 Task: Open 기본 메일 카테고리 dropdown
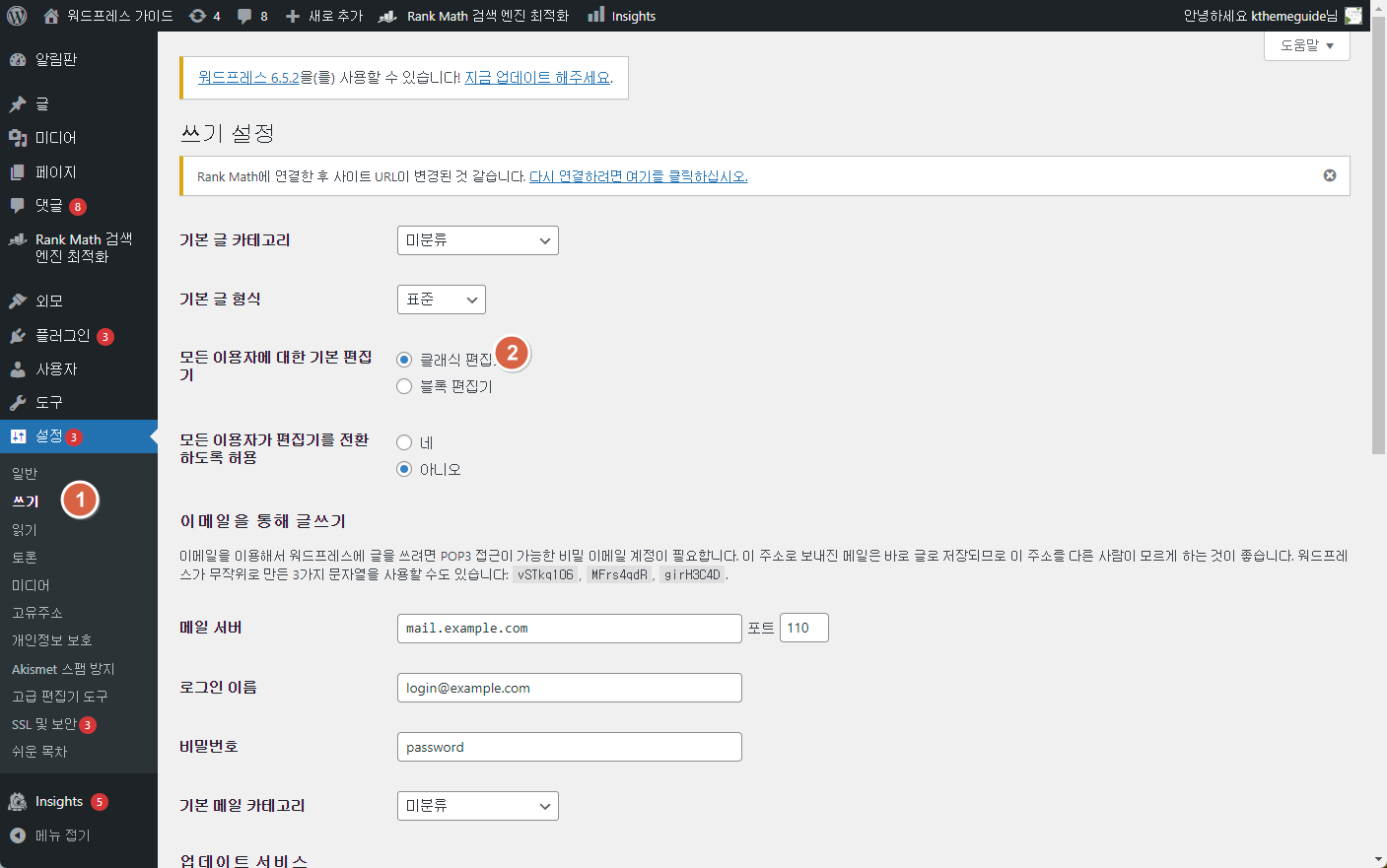pyautogui.click(x=478, y=806)
